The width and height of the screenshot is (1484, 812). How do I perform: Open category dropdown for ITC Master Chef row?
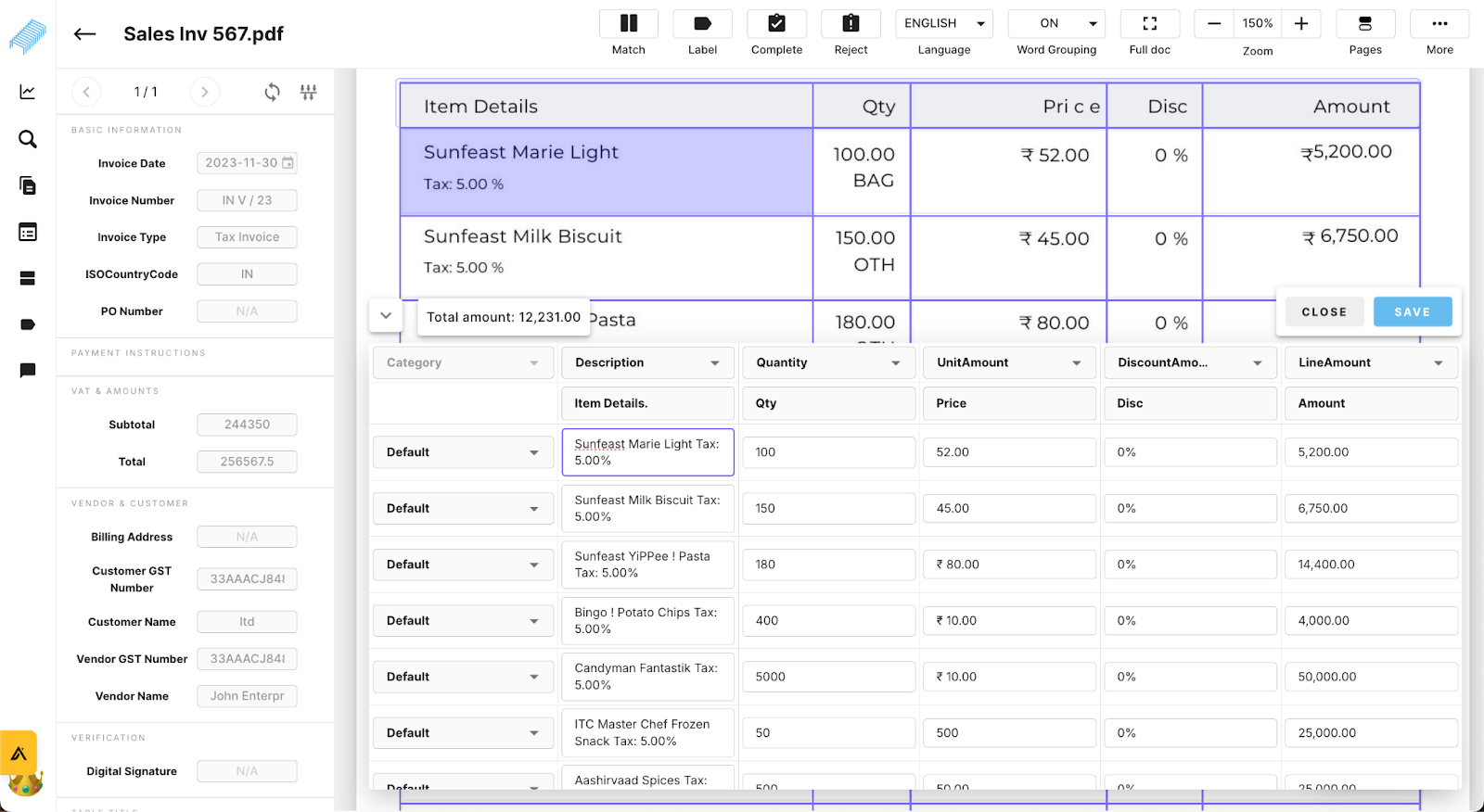click(463, 733)
